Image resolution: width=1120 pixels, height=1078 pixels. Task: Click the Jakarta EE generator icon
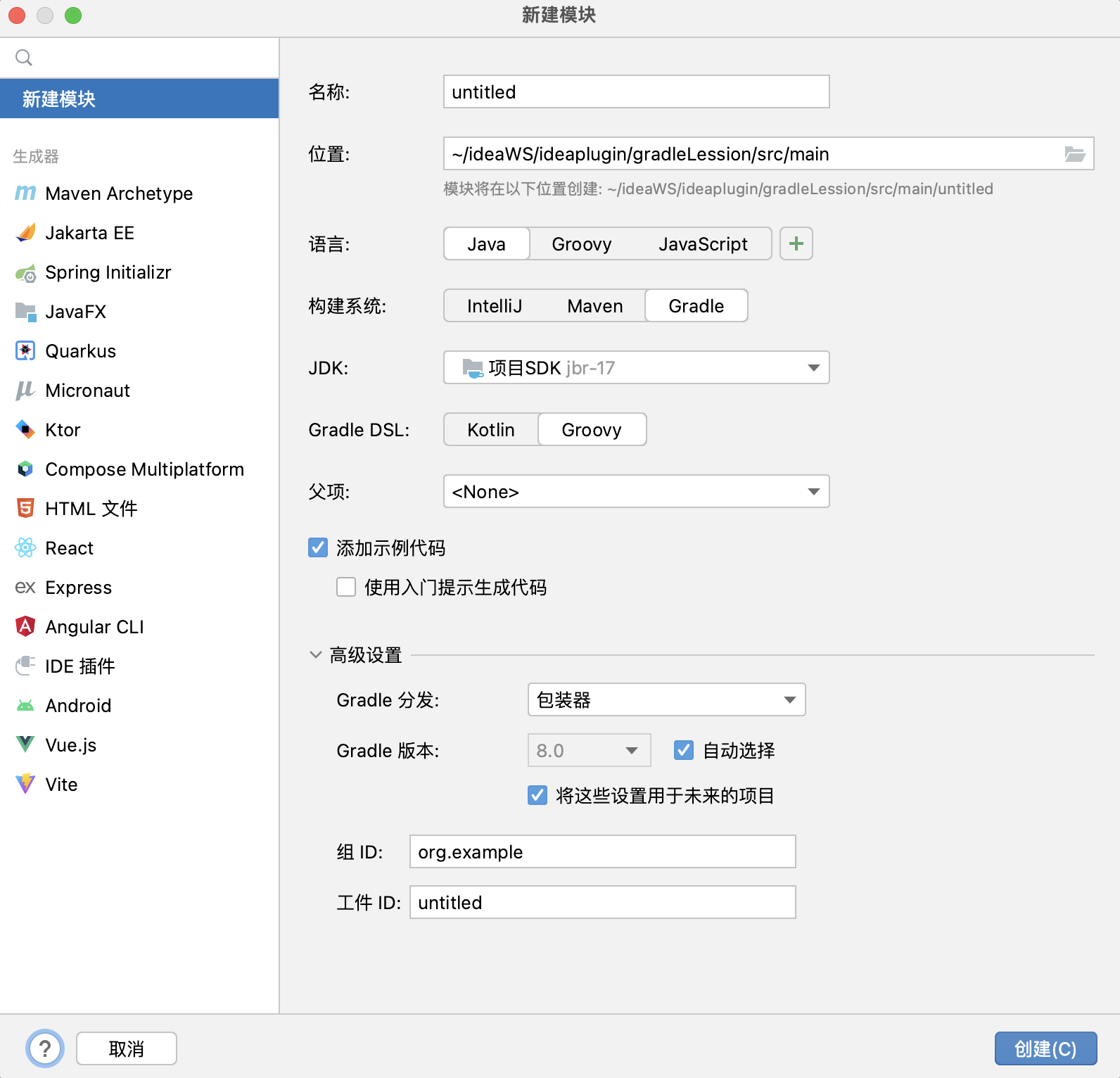click(25, 232)
